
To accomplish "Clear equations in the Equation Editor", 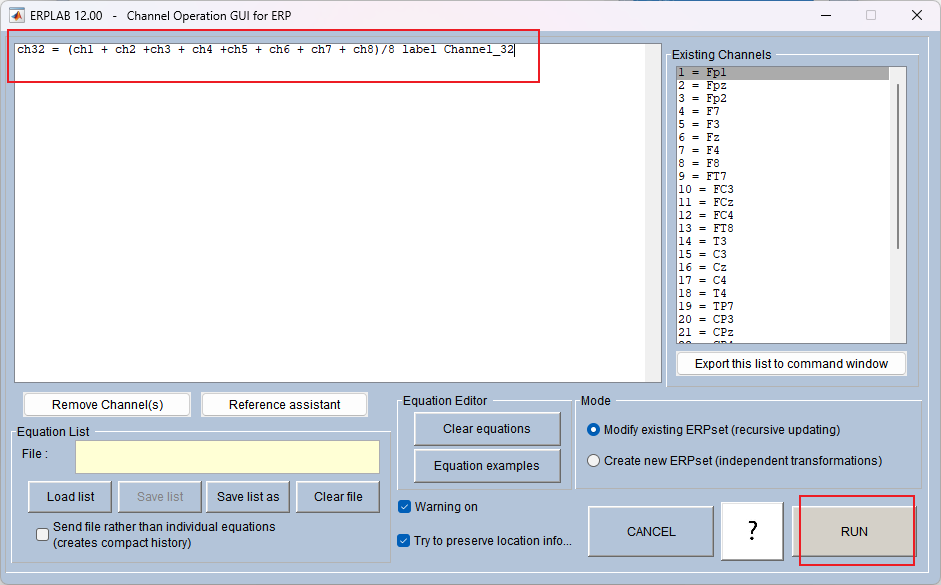I will click(487, 429).
